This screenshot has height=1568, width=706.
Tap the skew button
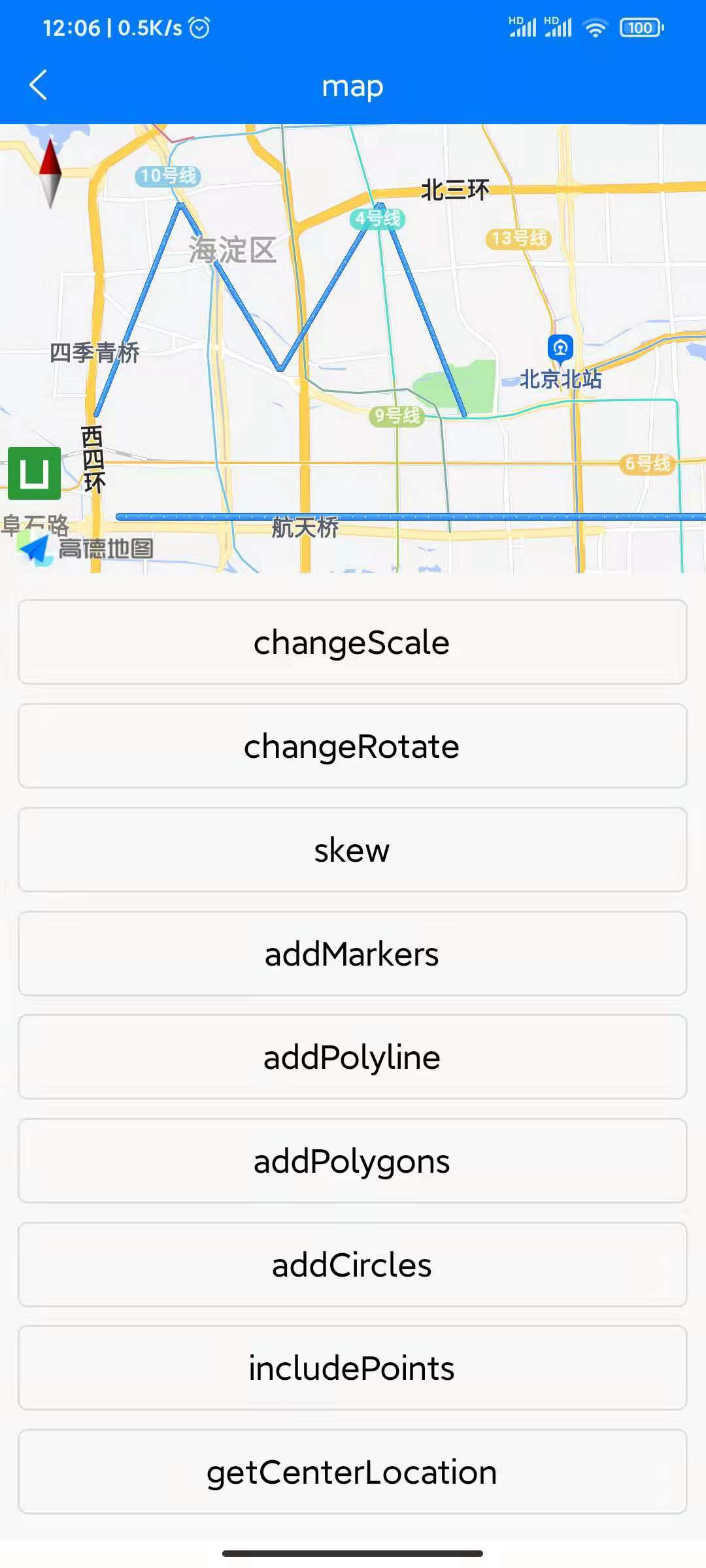pyautogui.click(x=352, y=850)
